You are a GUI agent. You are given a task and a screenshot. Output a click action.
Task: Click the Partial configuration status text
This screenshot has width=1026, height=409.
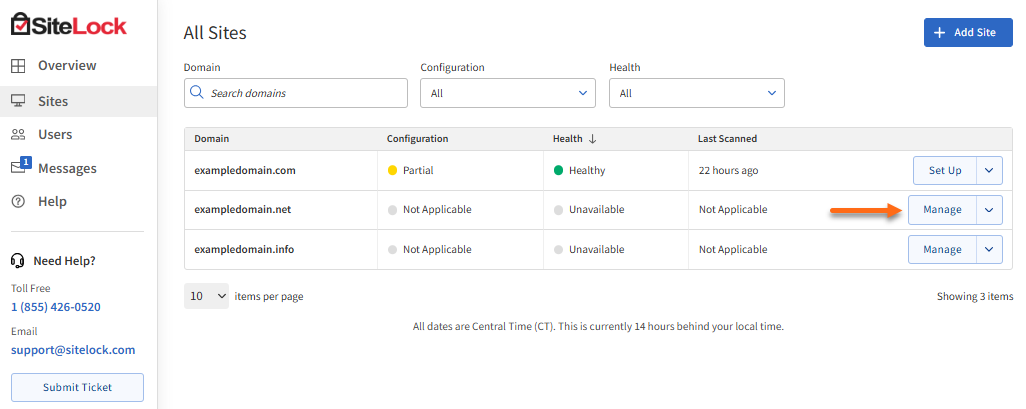click(418, 170)
